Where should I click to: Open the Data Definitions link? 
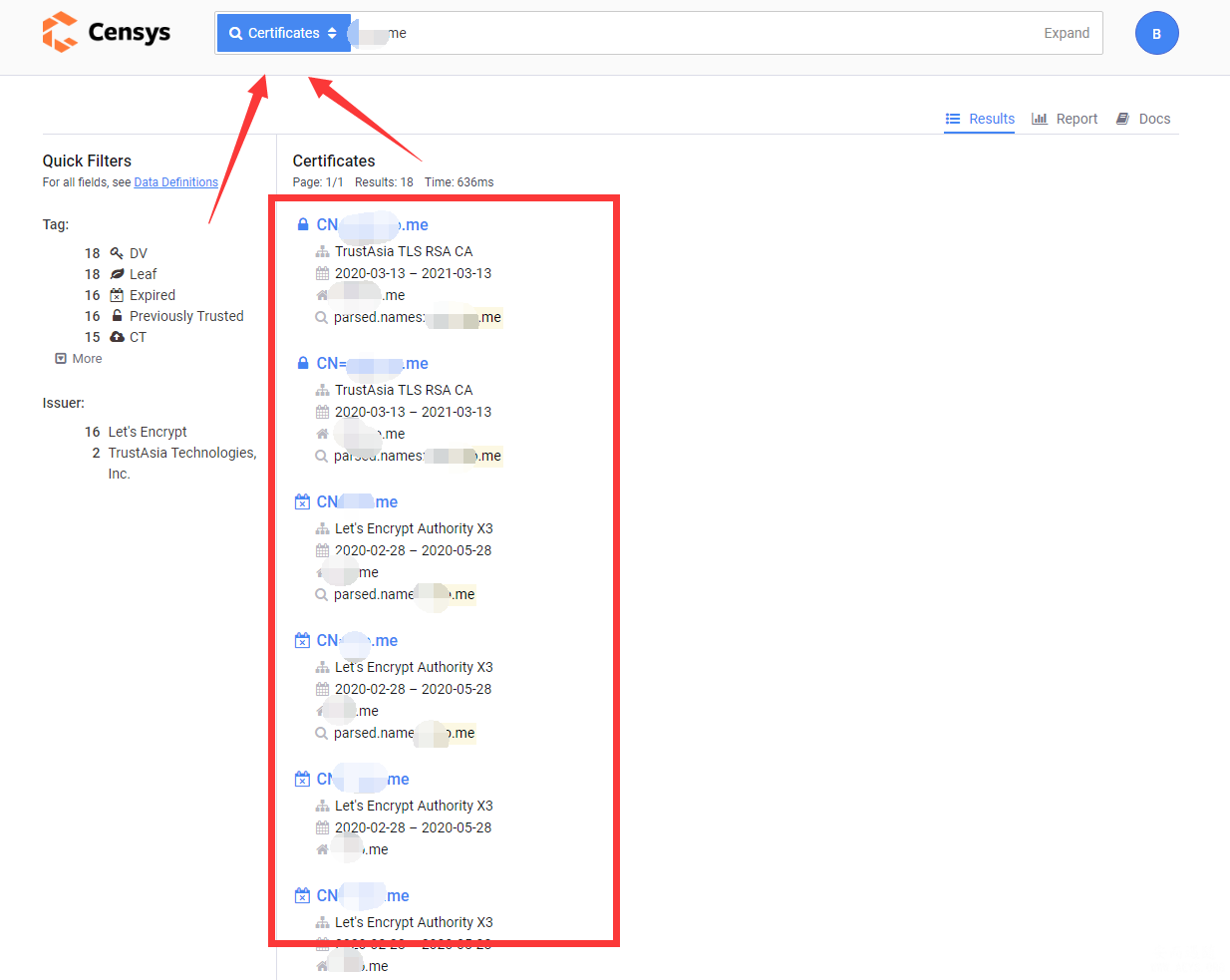coord(175,182)
